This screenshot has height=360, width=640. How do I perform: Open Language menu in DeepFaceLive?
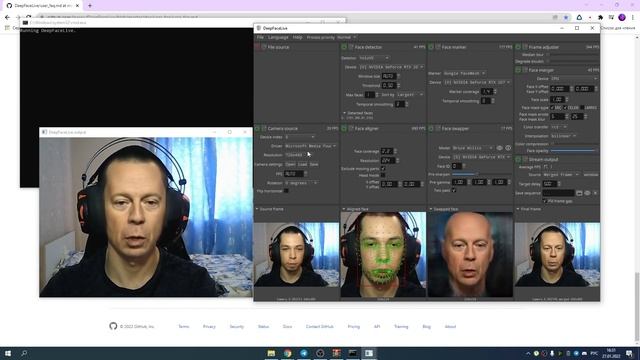278,37
